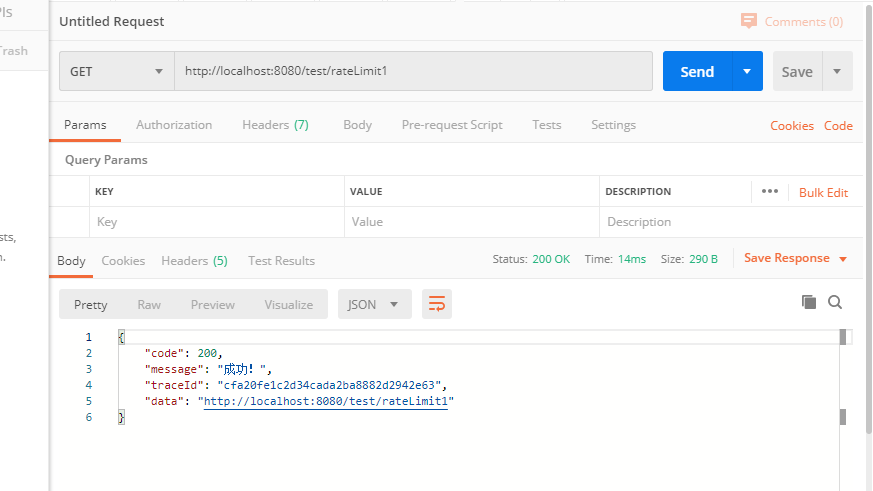Follow the data URL link in the response

326,401
